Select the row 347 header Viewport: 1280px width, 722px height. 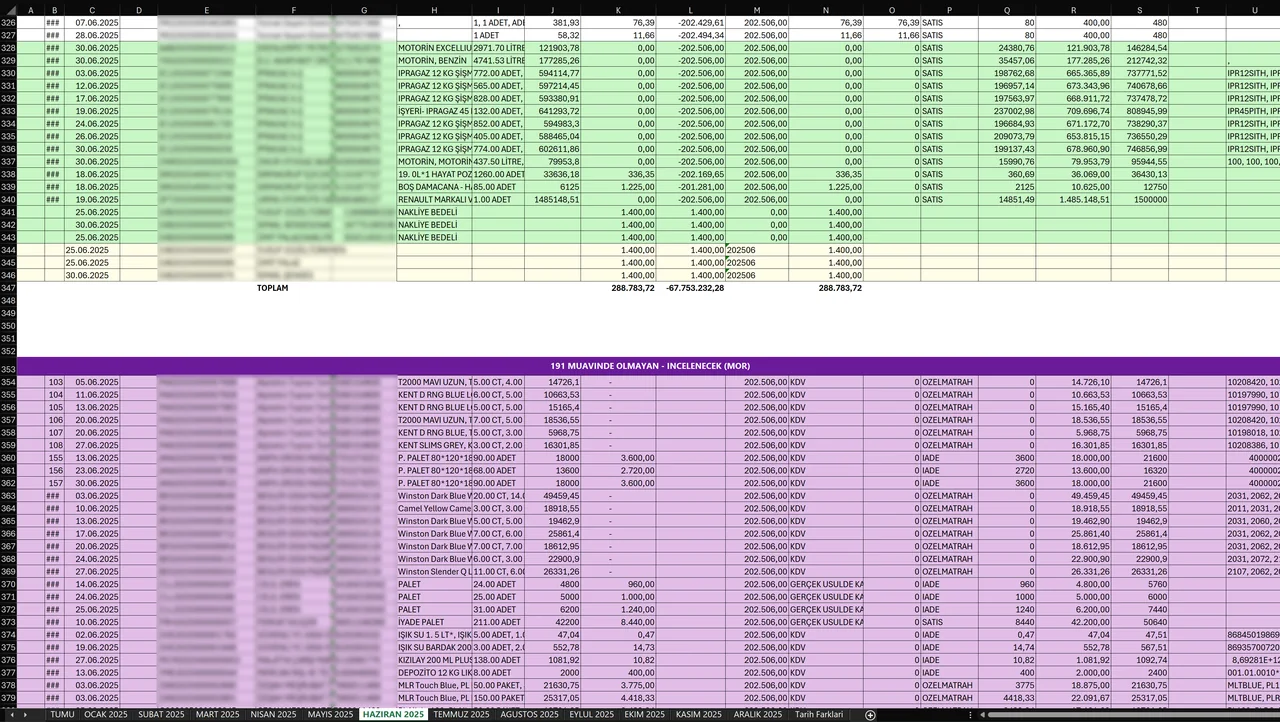click(8, 288)
